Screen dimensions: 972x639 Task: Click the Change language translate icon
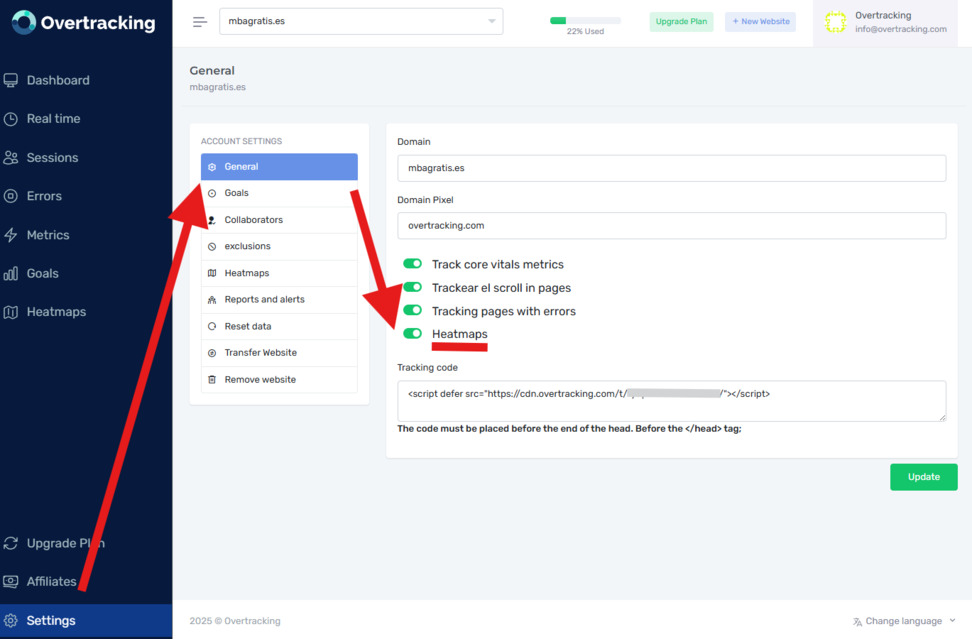click(857, 622)
